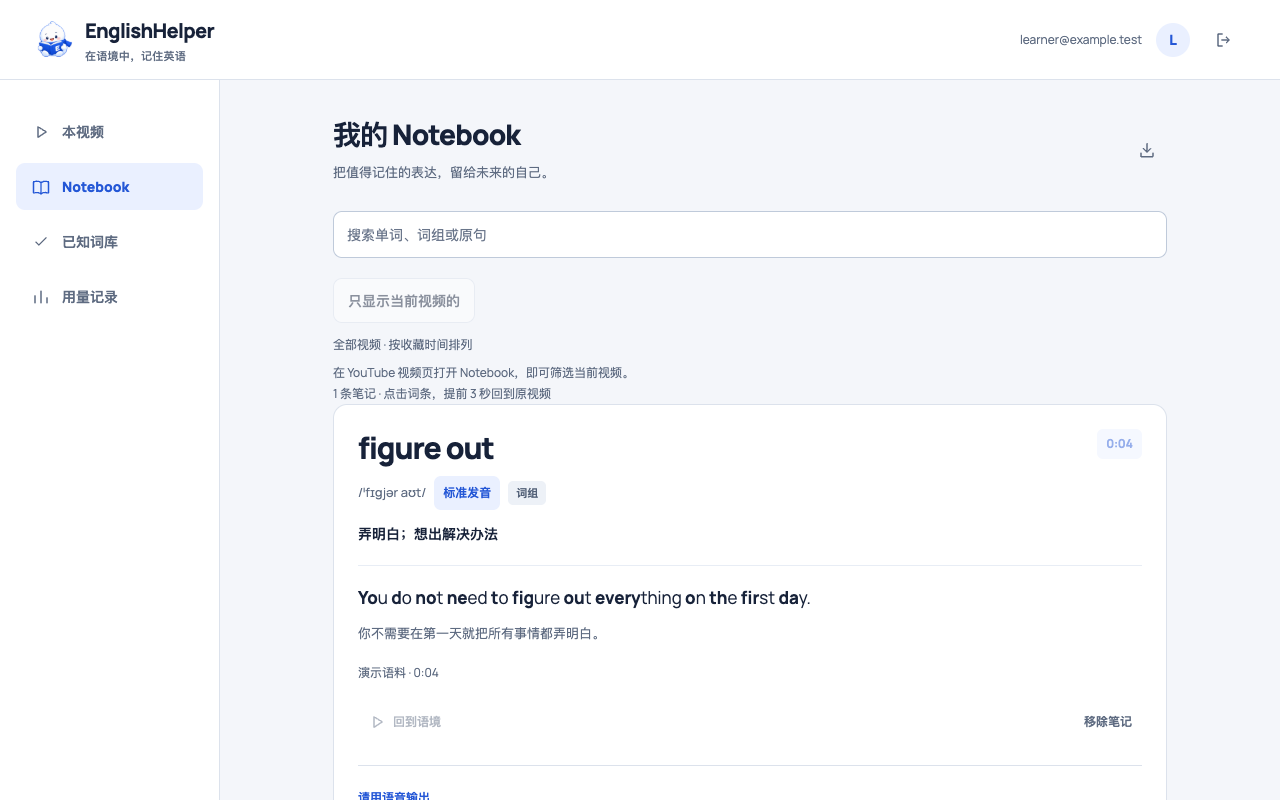Toggle the 只显示当前视频的 filter
This screenshot has width=1280, height=800.
404,301
